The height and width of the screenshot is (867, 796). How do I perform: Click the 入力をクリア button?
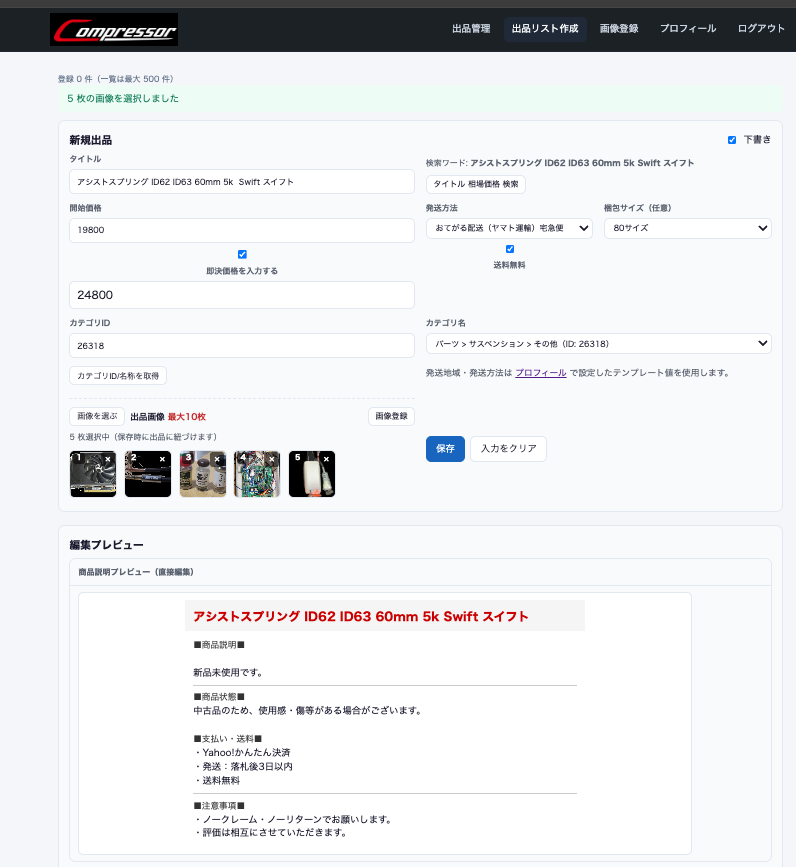click(x=509, y=448)
